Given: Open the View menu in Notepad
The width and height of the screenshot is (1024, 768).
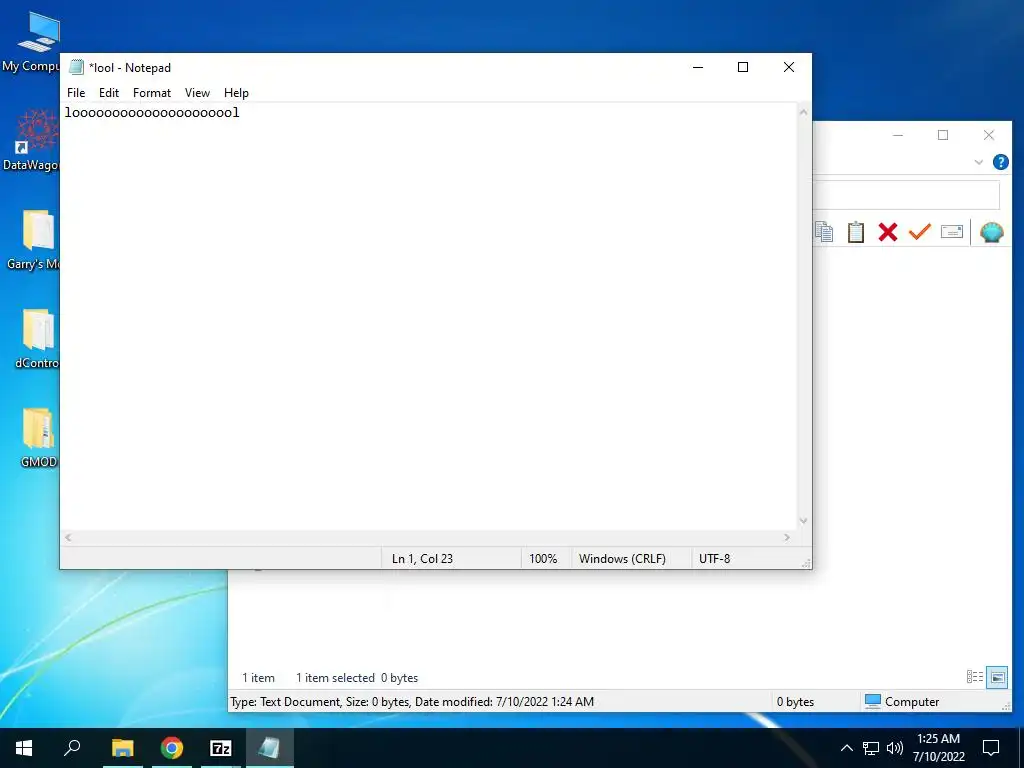Looking at the screenshot, I should 197,93.
